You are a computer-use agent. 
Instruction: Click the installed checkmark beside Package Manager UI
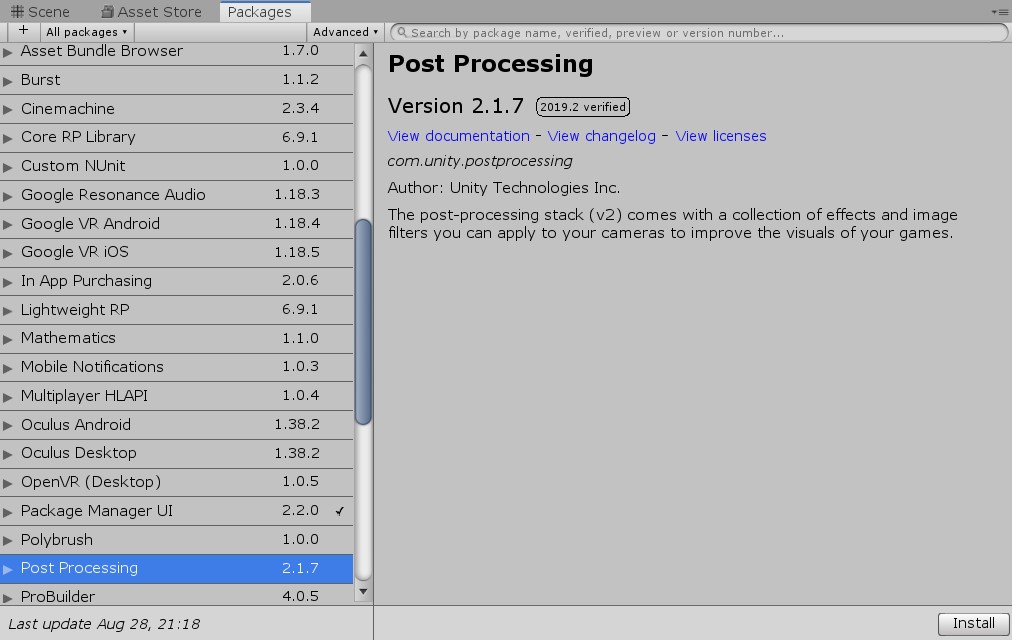339,511
